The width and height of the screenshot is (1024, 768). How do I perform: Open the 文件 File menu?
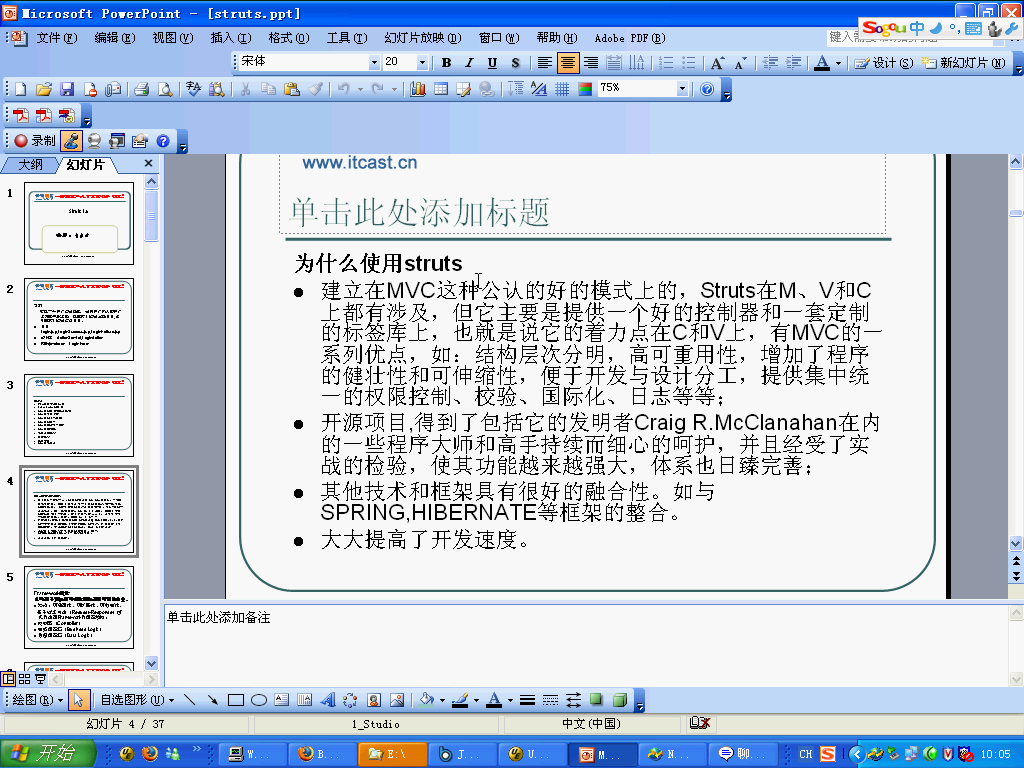coord(57,38)
